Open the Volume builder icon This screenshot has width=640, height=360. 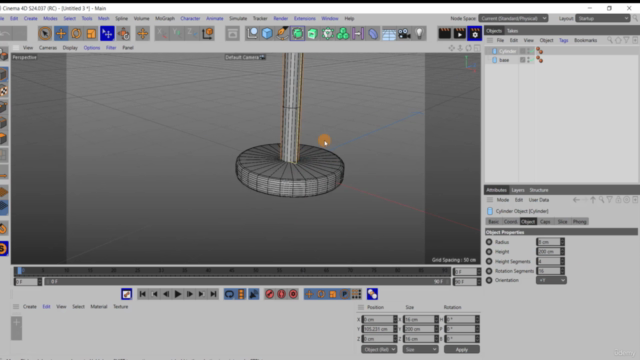click(x=343, y=33)
